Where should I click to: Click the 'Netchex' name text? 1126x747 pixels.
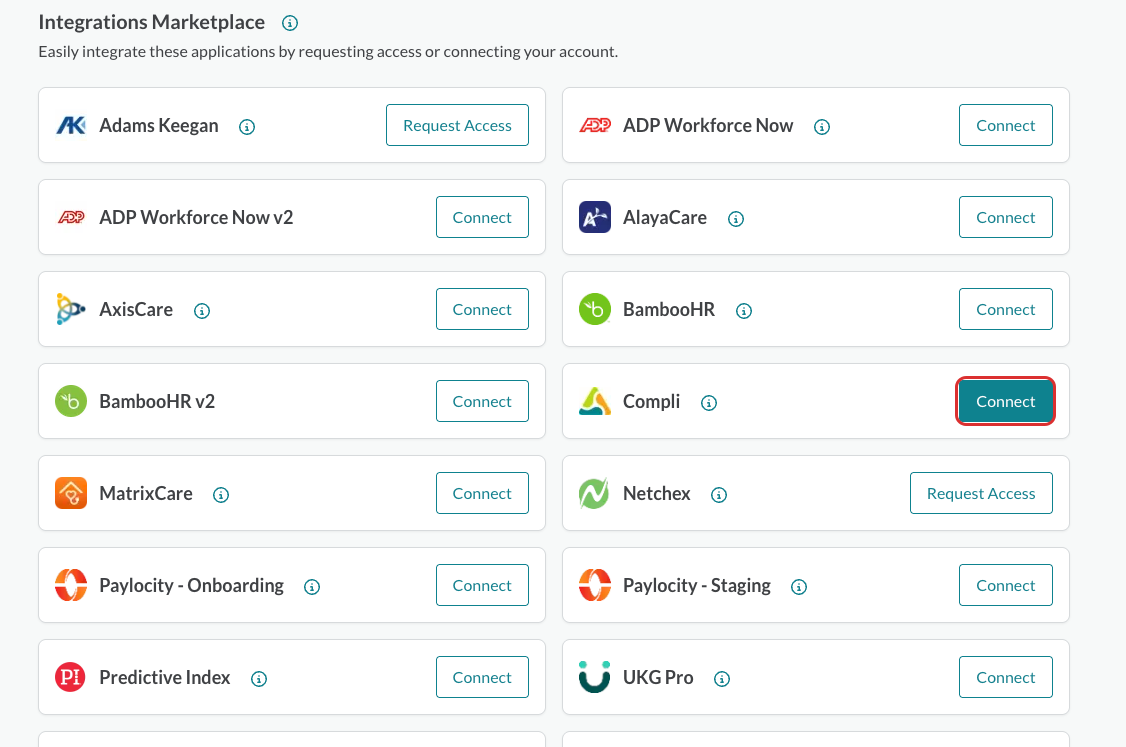click(656, 493)
